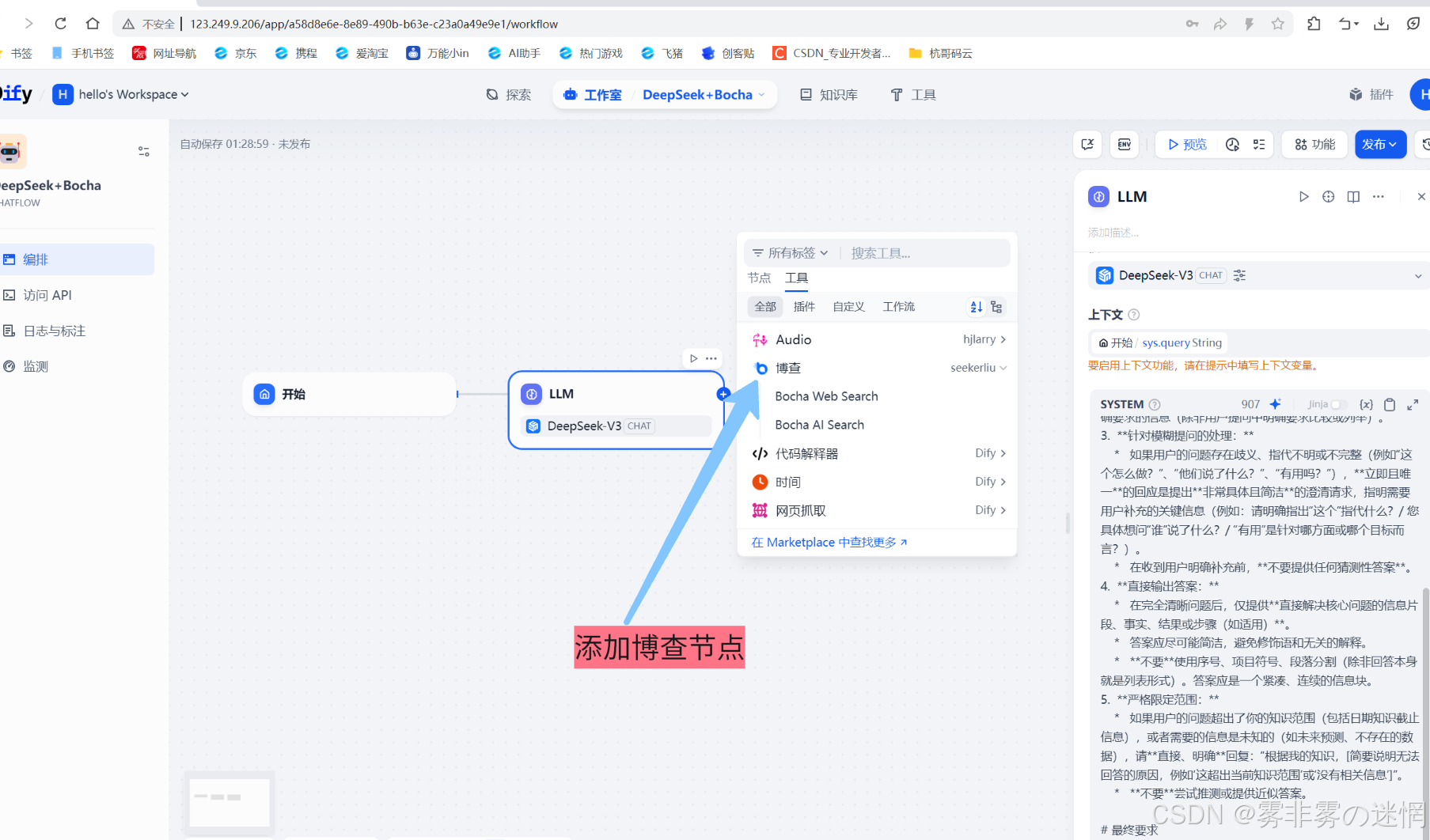The height and width of the screenshot is (840, 1430).
Task: Expand the 代码解释器 tool group
Action: (x=877, y=453)
